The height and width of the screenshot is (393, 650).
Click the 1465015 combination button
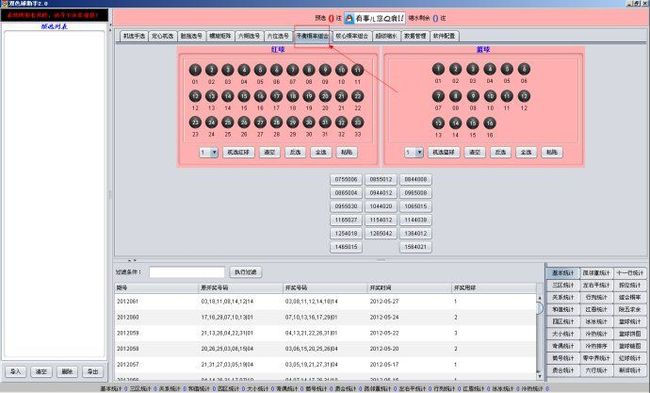pos(346,247)
